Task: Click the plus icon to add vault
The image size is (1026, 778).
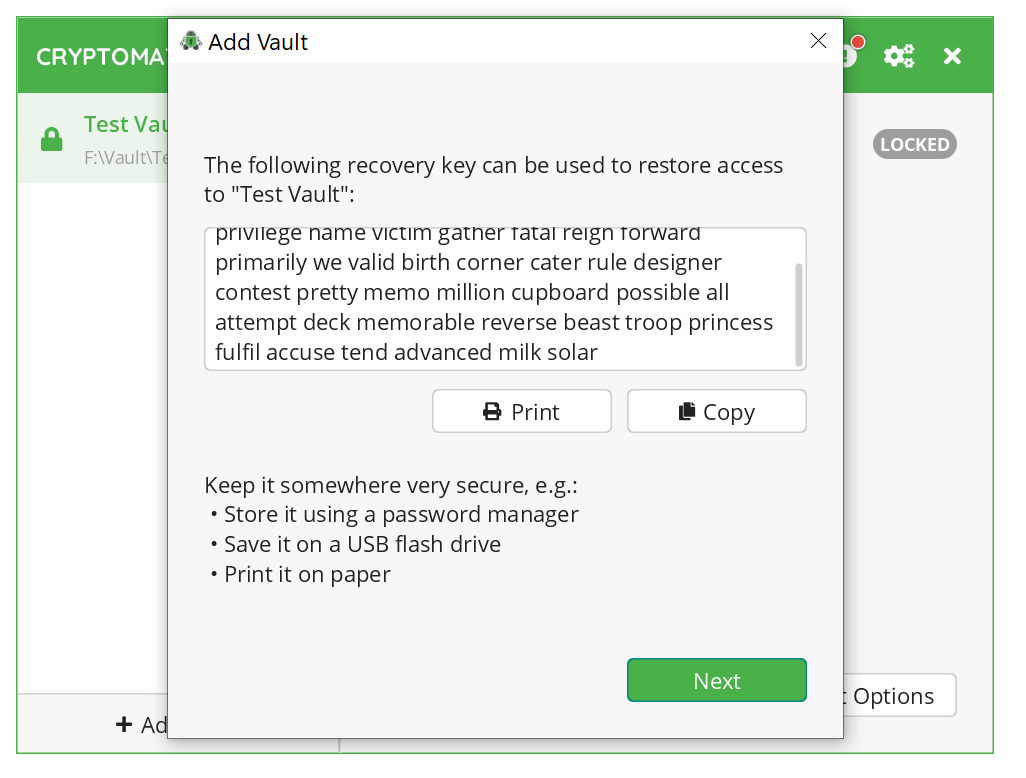Action: point(124,724)
